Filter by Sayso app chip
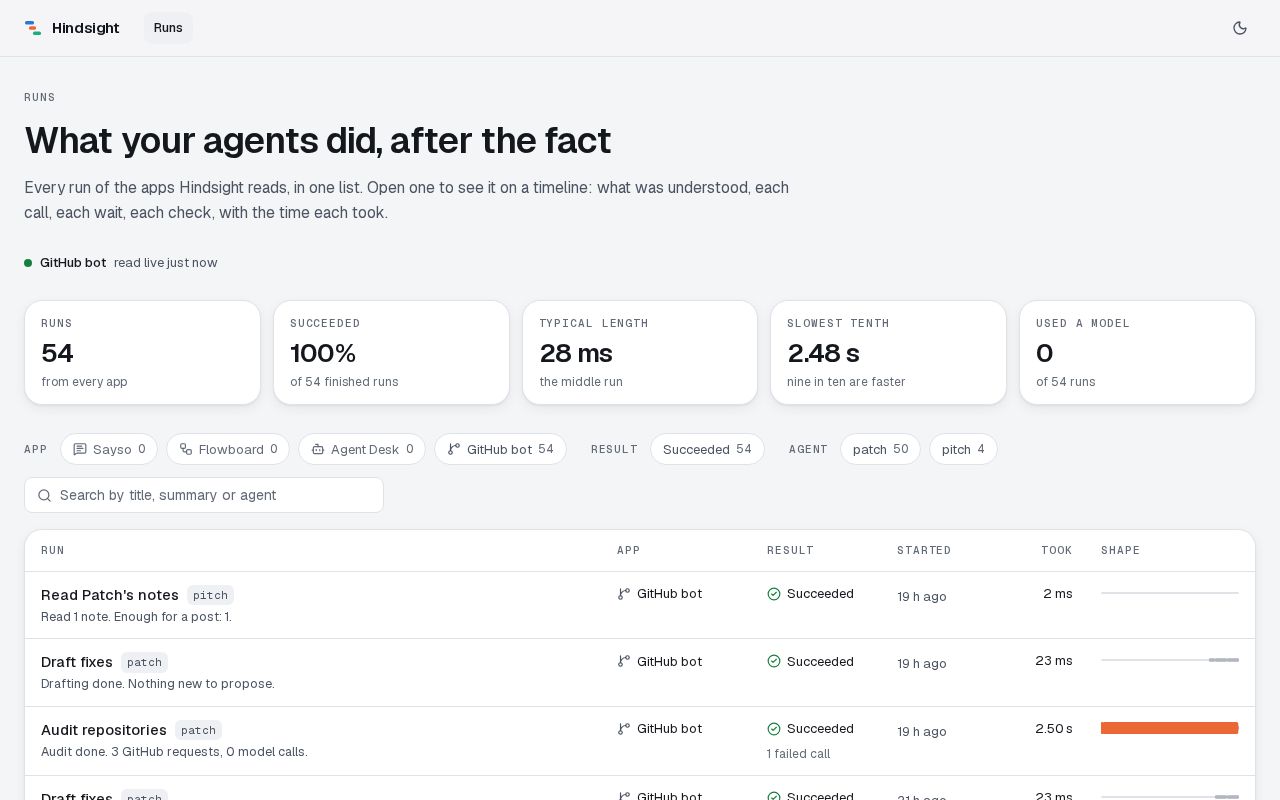The height and width of the screenshot is (800, 1280). pos(109,449)
